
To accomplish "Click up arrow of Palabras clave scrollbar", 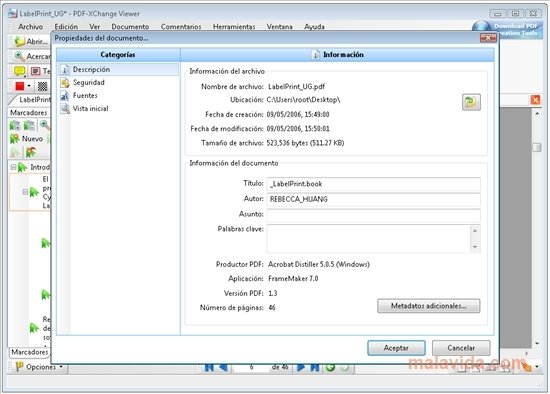I will [x=475, y=231].
